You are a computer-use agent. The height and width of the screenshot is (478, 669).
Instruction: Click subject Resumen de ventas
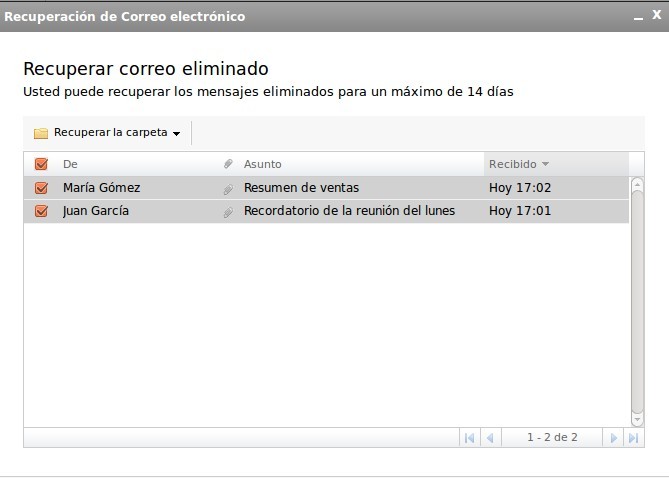click(301, 188)
